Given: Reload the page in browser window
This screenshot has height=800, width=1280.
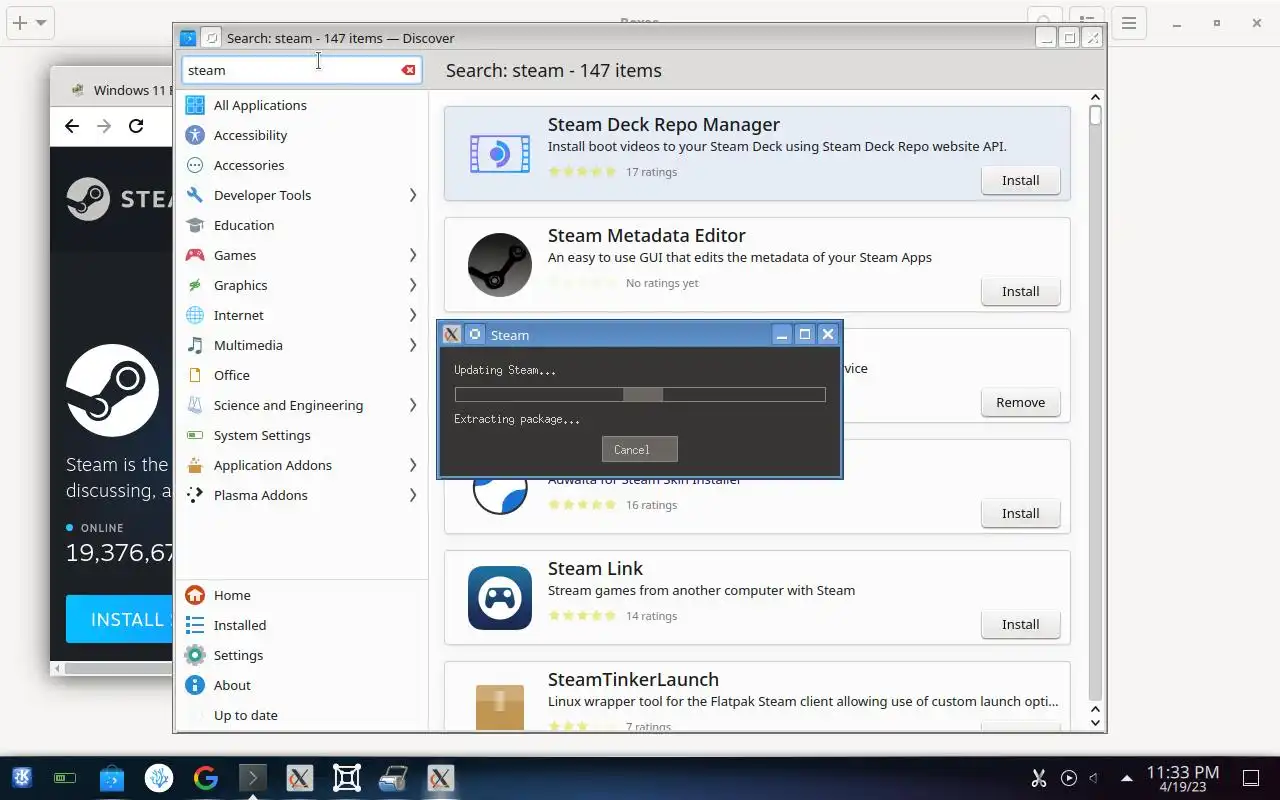Looking at the screenshot, I should 136,125.
